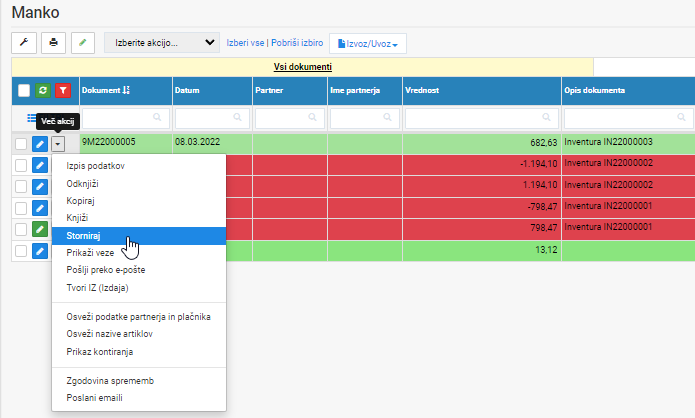Viewport: 695px width, 418px height.
Task: Click the Vrednost filter search field
Action: click(x=482, y=118)
